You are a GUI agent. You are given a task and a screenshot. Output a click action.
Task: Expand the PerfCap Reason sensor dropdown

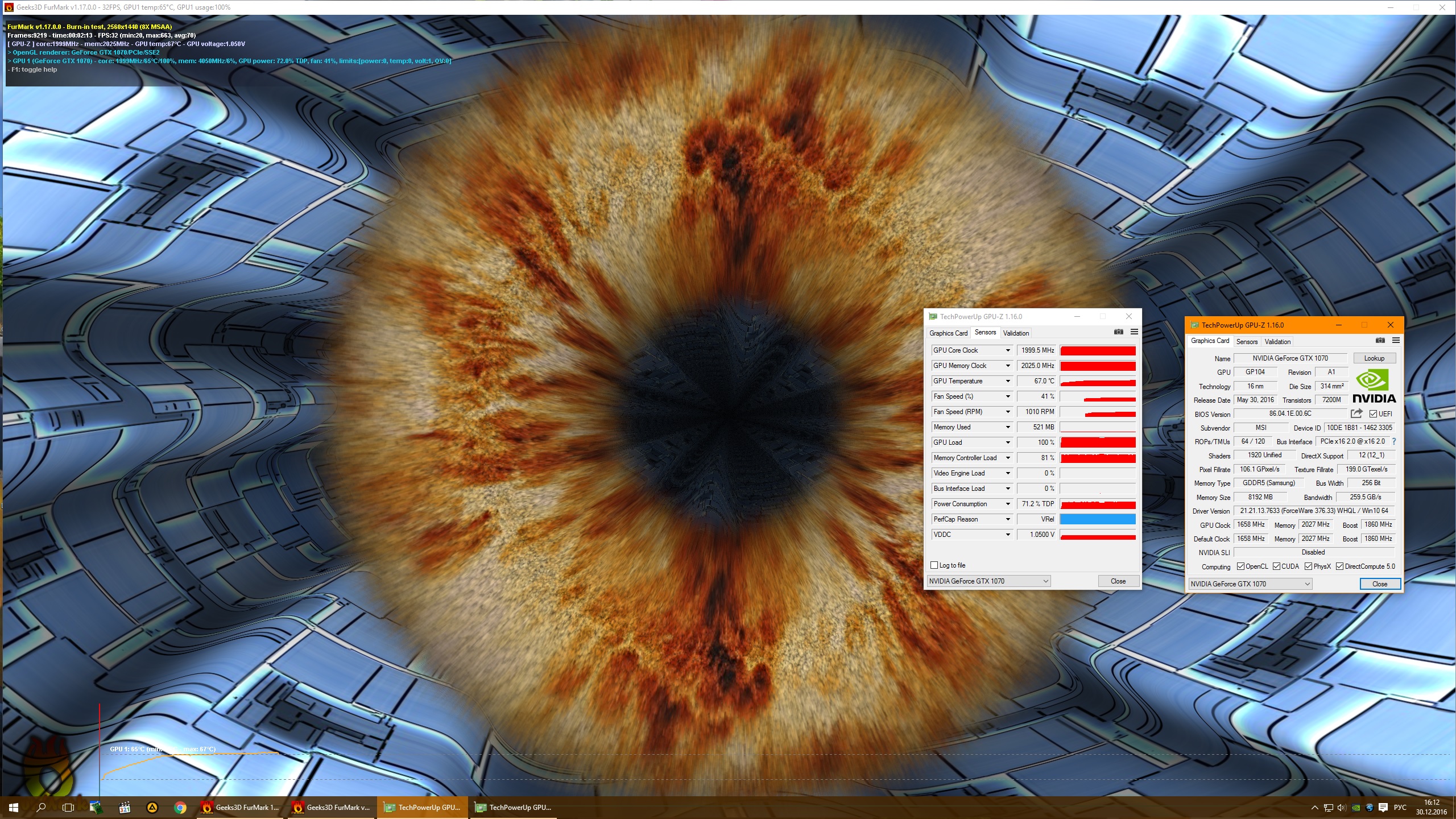pyautogui.click(x=1008, y=519)
